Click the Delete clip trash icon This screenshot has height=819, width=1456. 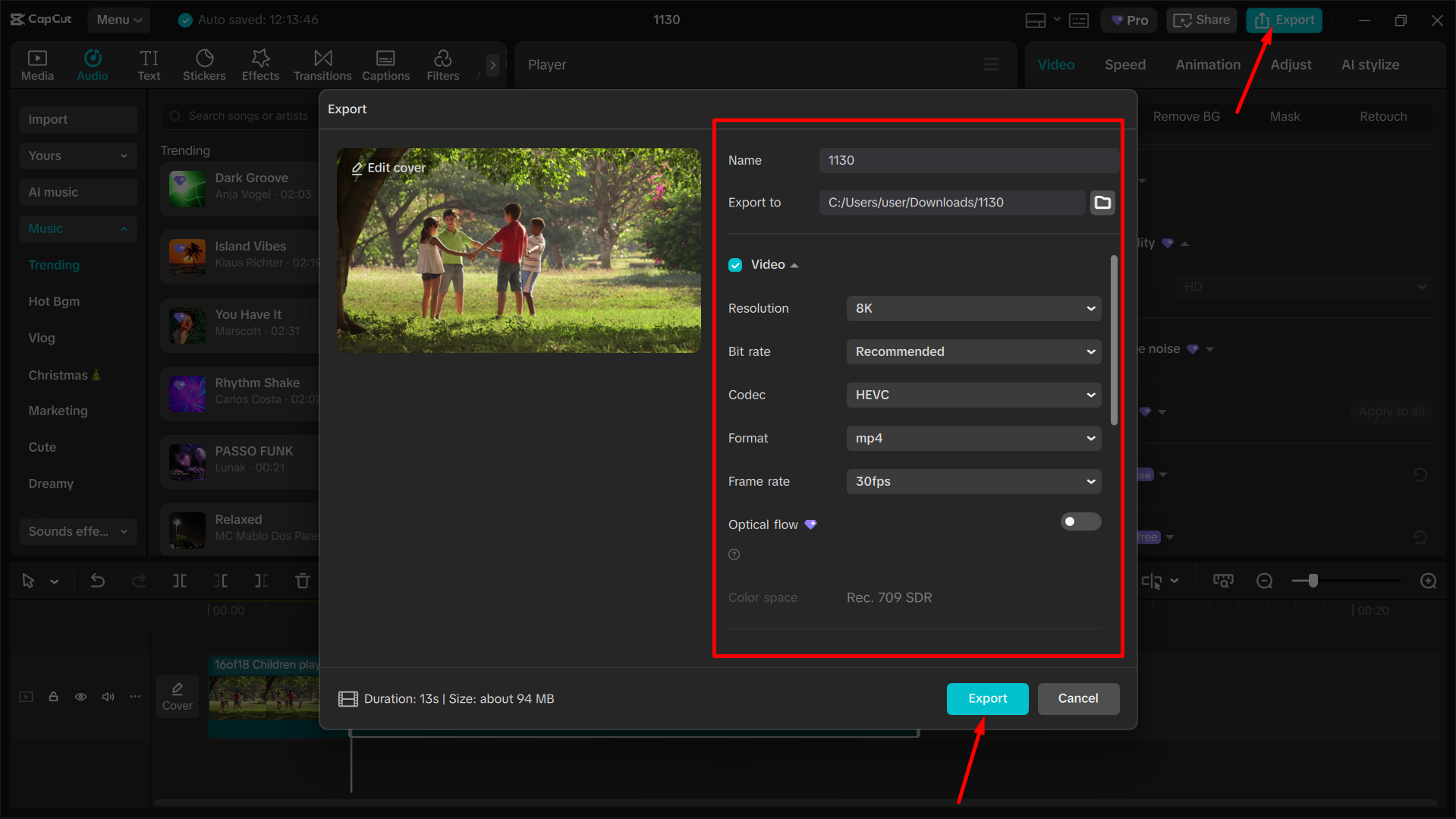click(x=302, y=580)
